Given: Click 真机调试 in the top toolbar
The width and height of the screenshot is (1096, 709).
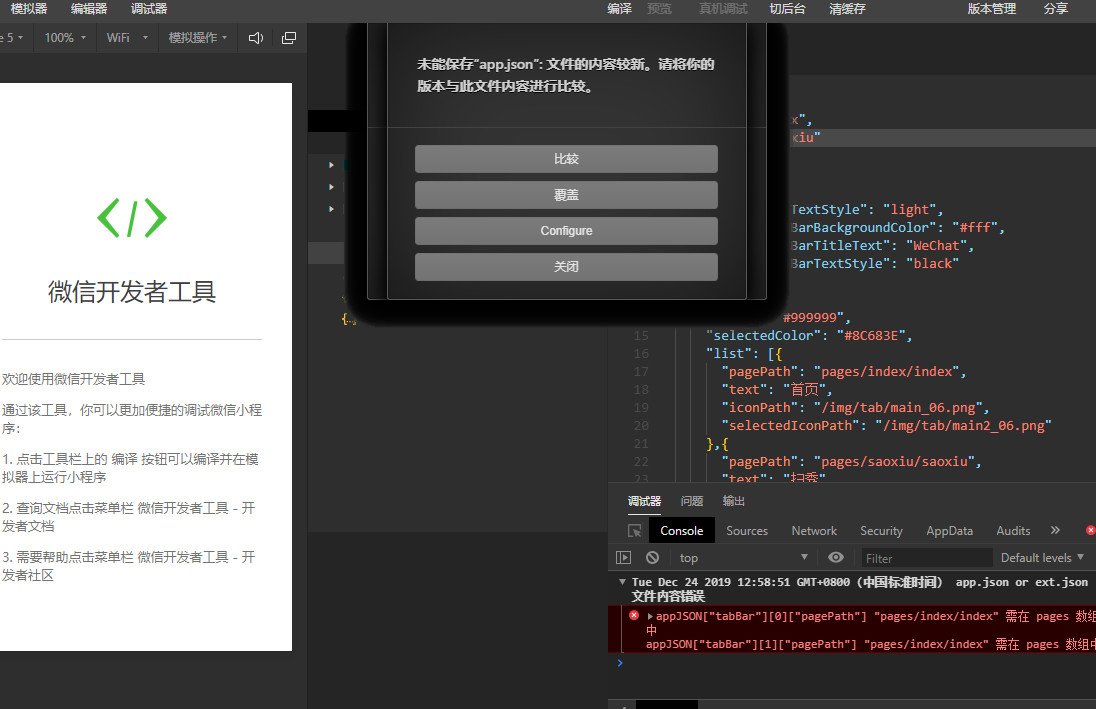Looking at the screenshot, I should (723, 8).
